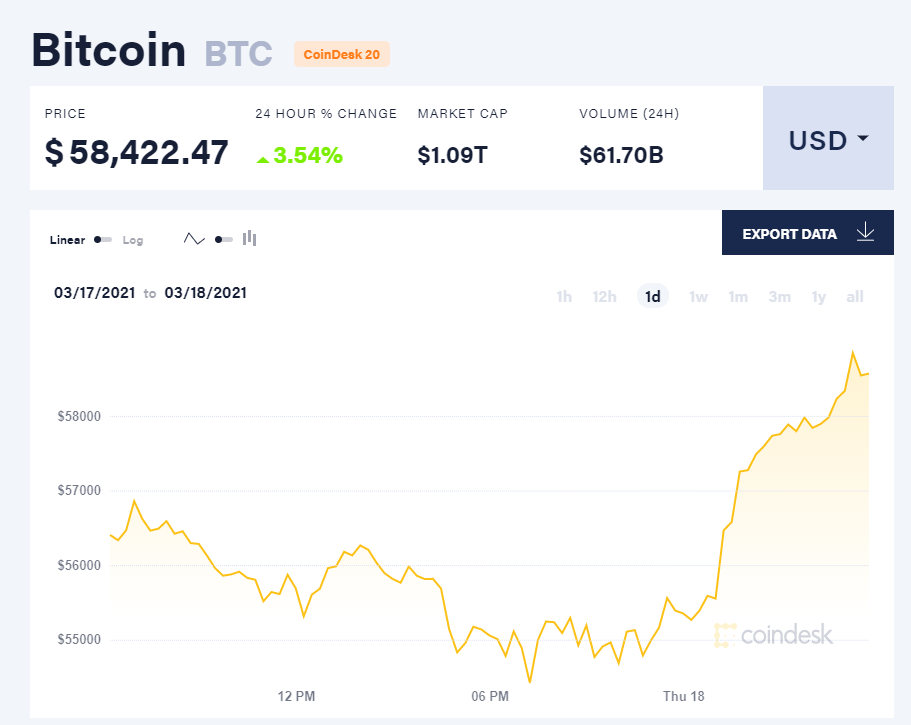Image resolution: width=911 pixels, height=725 pixels.
Task: Toggle the line/candlestick chart type switch
Action: click(x=223, y=239)
